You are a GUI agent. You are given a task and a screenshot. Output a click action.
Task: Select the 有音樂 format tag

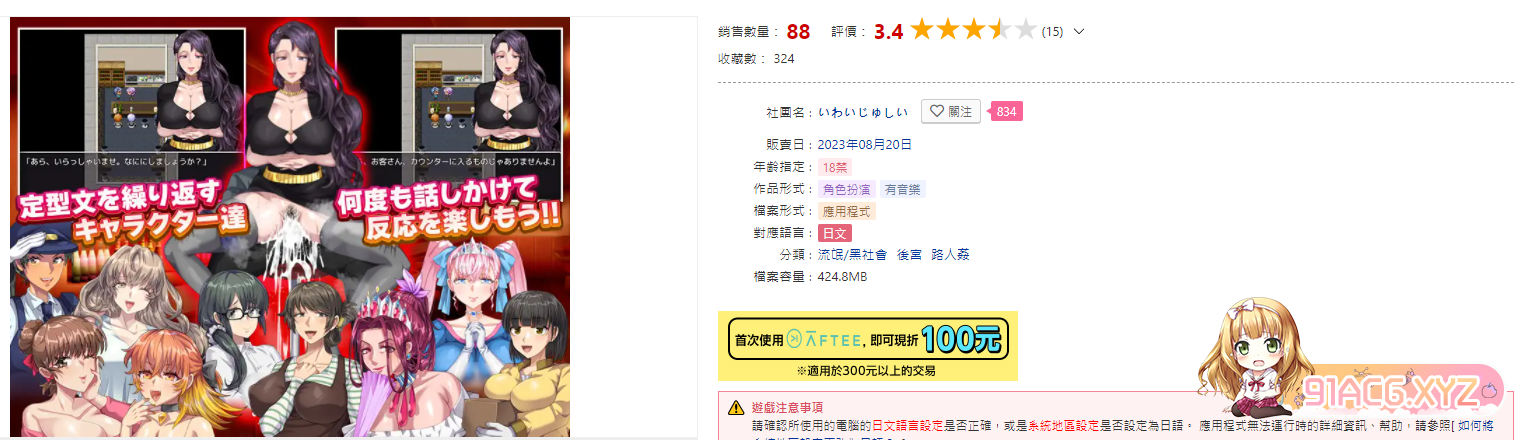coord(904,189)
